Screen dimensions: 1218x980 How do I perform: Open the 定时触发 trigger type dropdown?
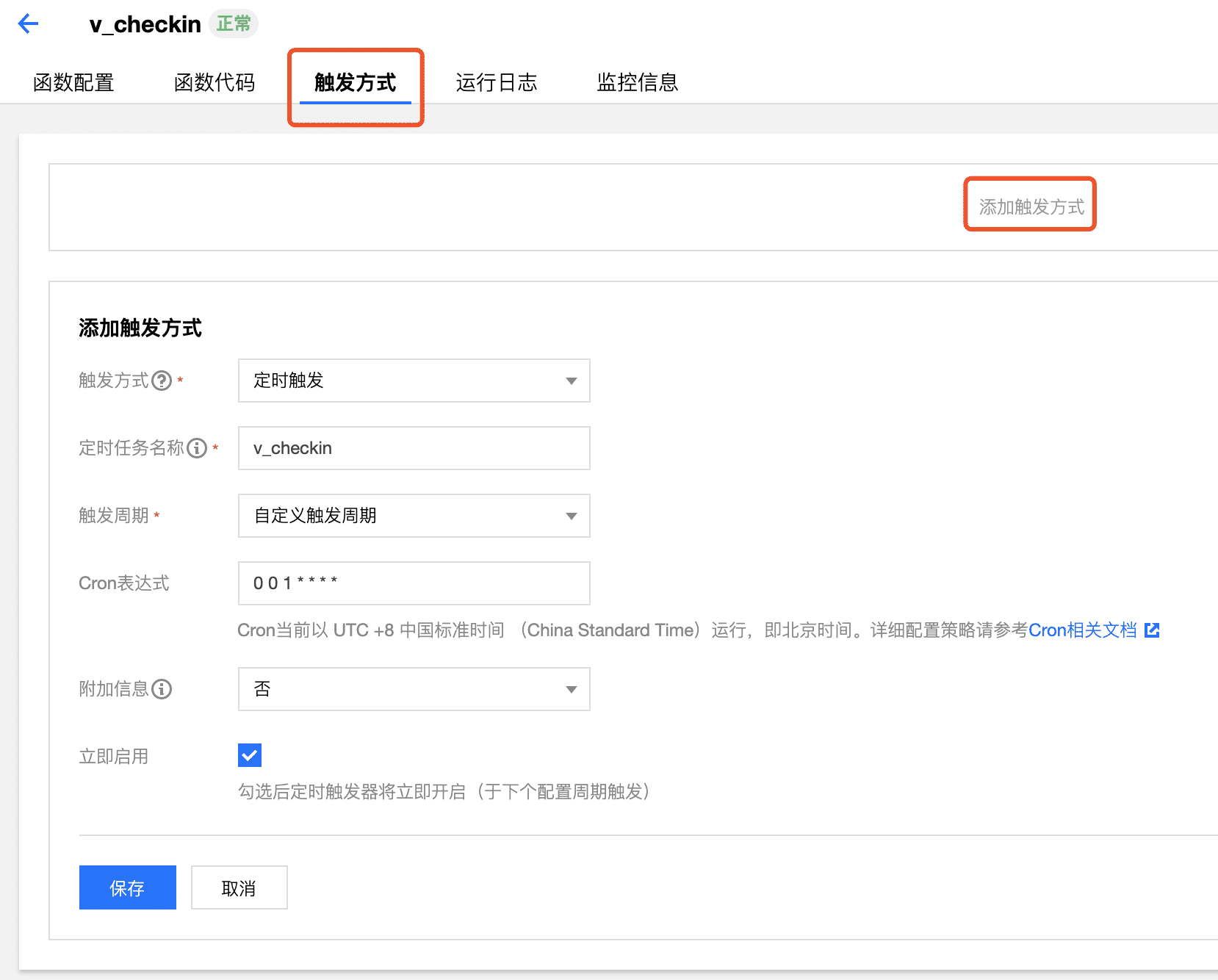[414, 381]
